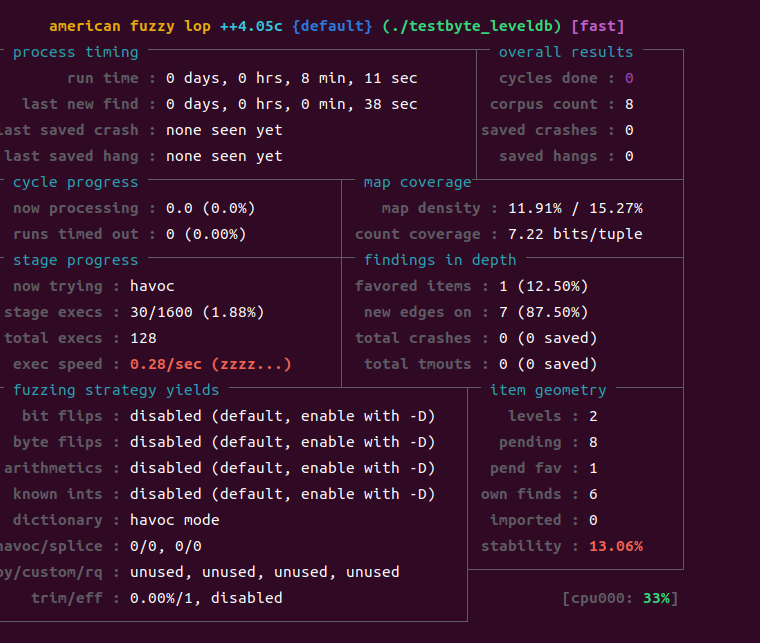Click the saved hangs value 0
The width and height of the screenshot is (760, 643).
[x=629, y=157]
